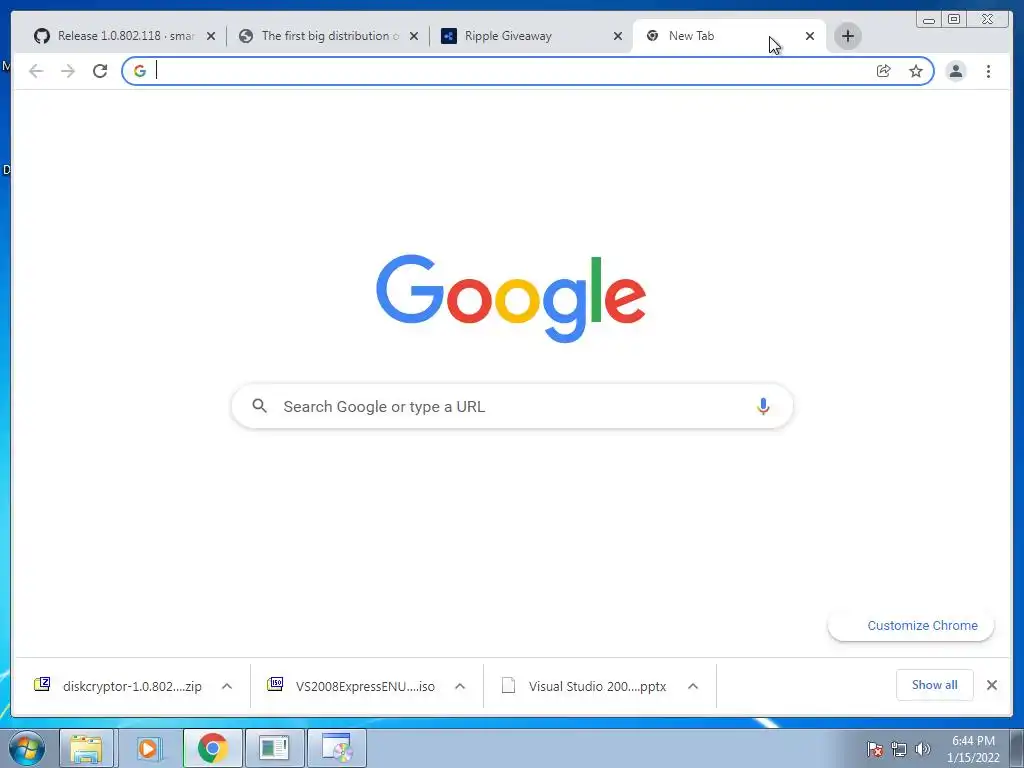Open a new tab with the plus button
This screenshot has height=768, width=1024.
[x=848, y=36]
